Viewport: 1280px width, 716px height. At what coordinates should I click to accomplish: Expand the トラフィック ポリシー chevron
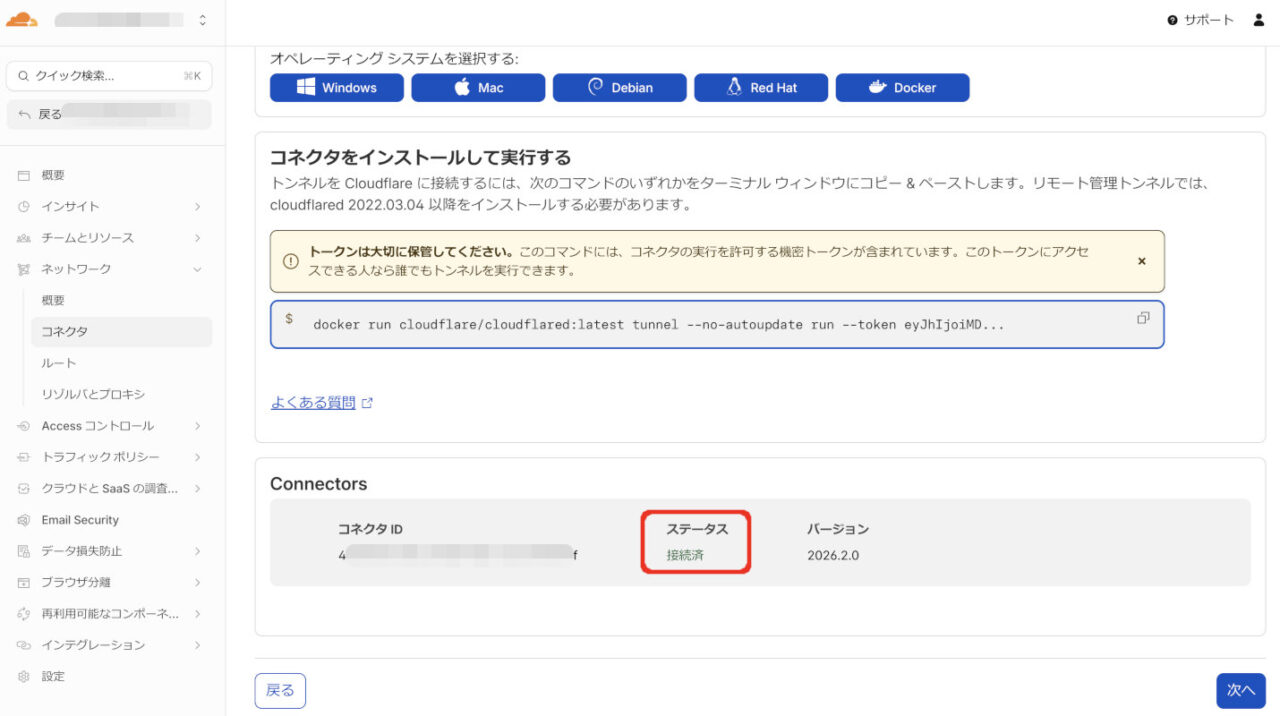(197, 457)
